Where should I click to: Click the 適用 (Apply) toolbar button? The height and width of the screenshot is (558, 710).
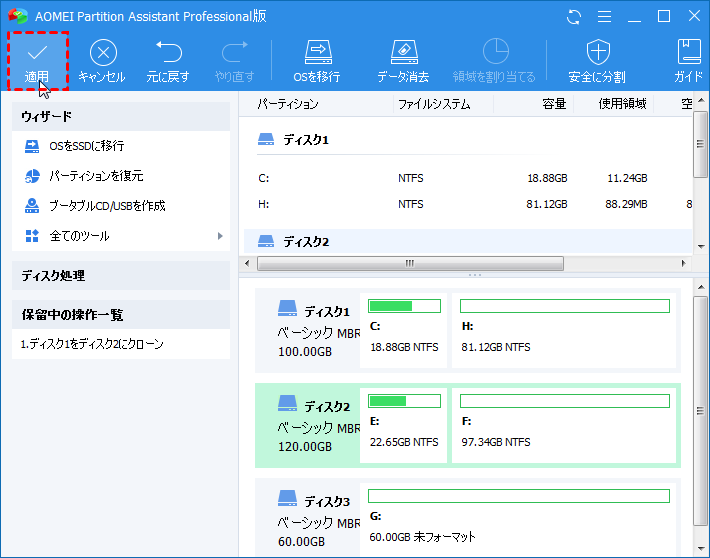pyautogui.click(x=37, y=61)
